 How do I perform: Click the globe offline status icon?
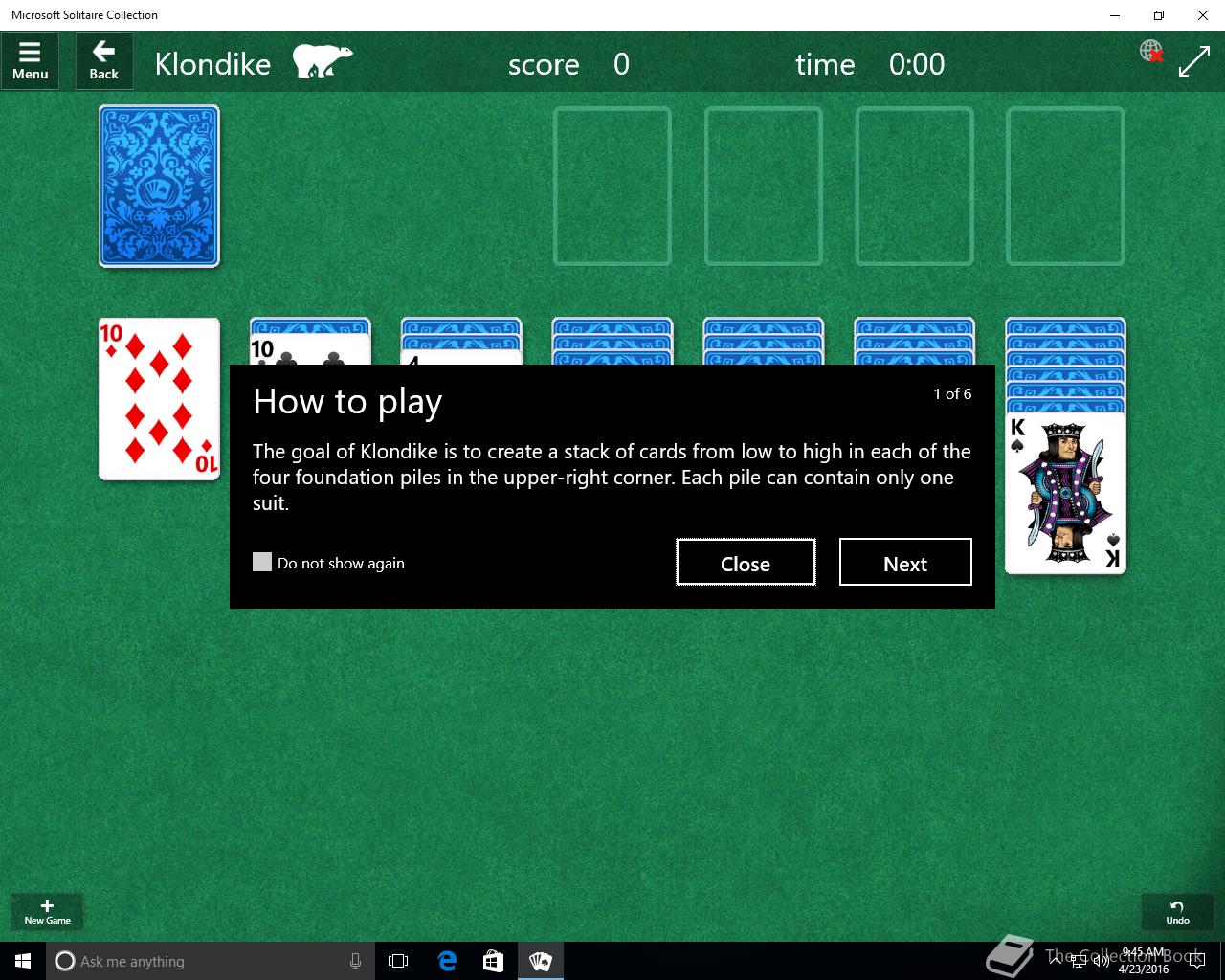coord(1151,51)
